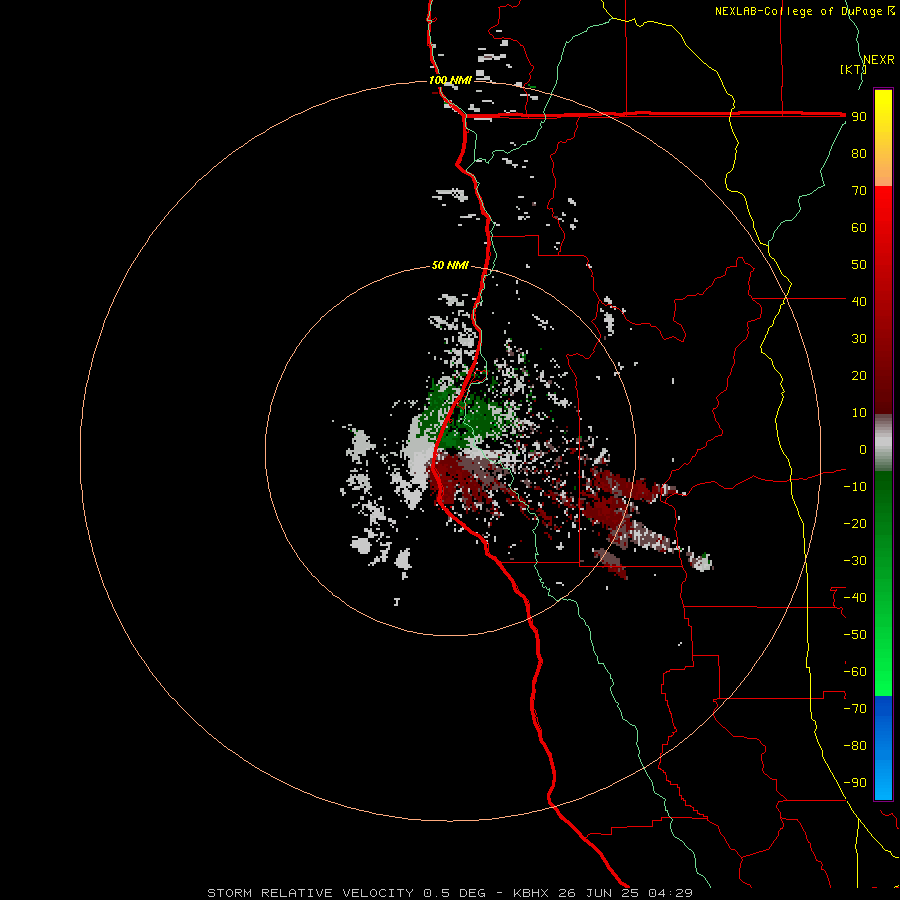The image size is (900, 900).
Task: Click the 30 value on the velocity scale
Action: (859, 339)
